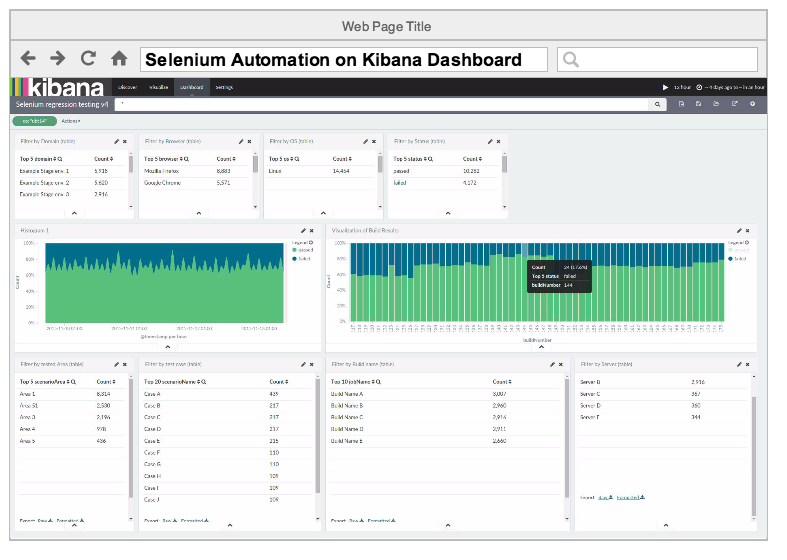The height and width of the screenshot is (560, 787).
Task: Select the failed row in Filter by Status
Action: pos(445,183)
